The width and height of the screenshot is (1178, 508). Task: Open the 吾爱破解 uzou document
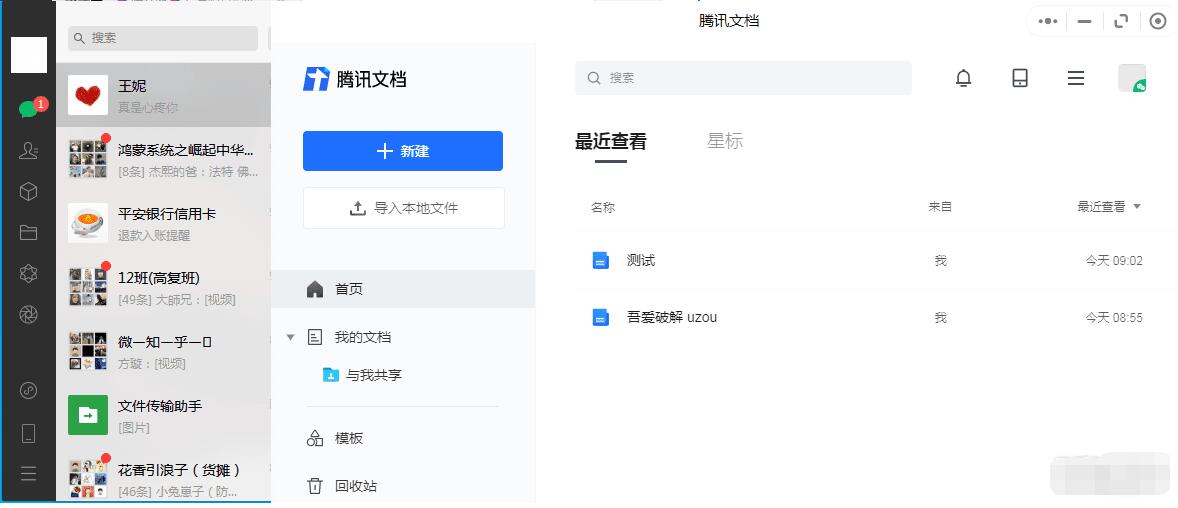(x=672, y=317)
